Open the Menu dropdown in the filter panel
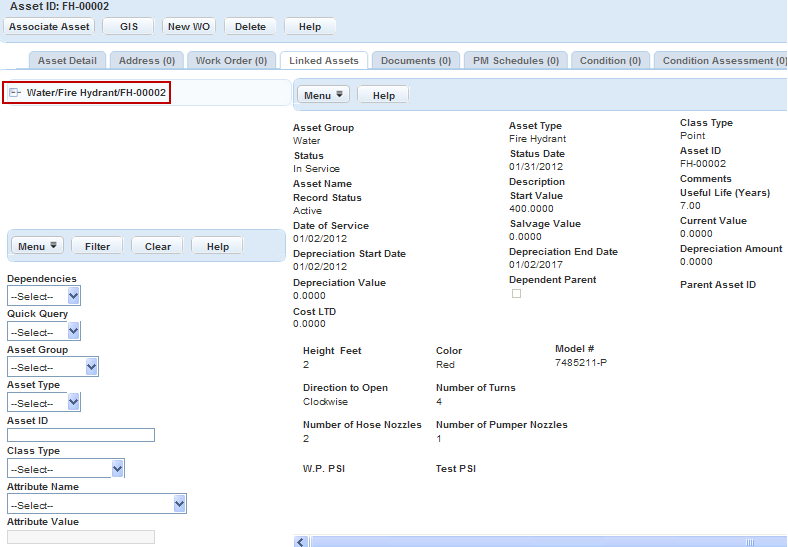 [x=40, y=246]
